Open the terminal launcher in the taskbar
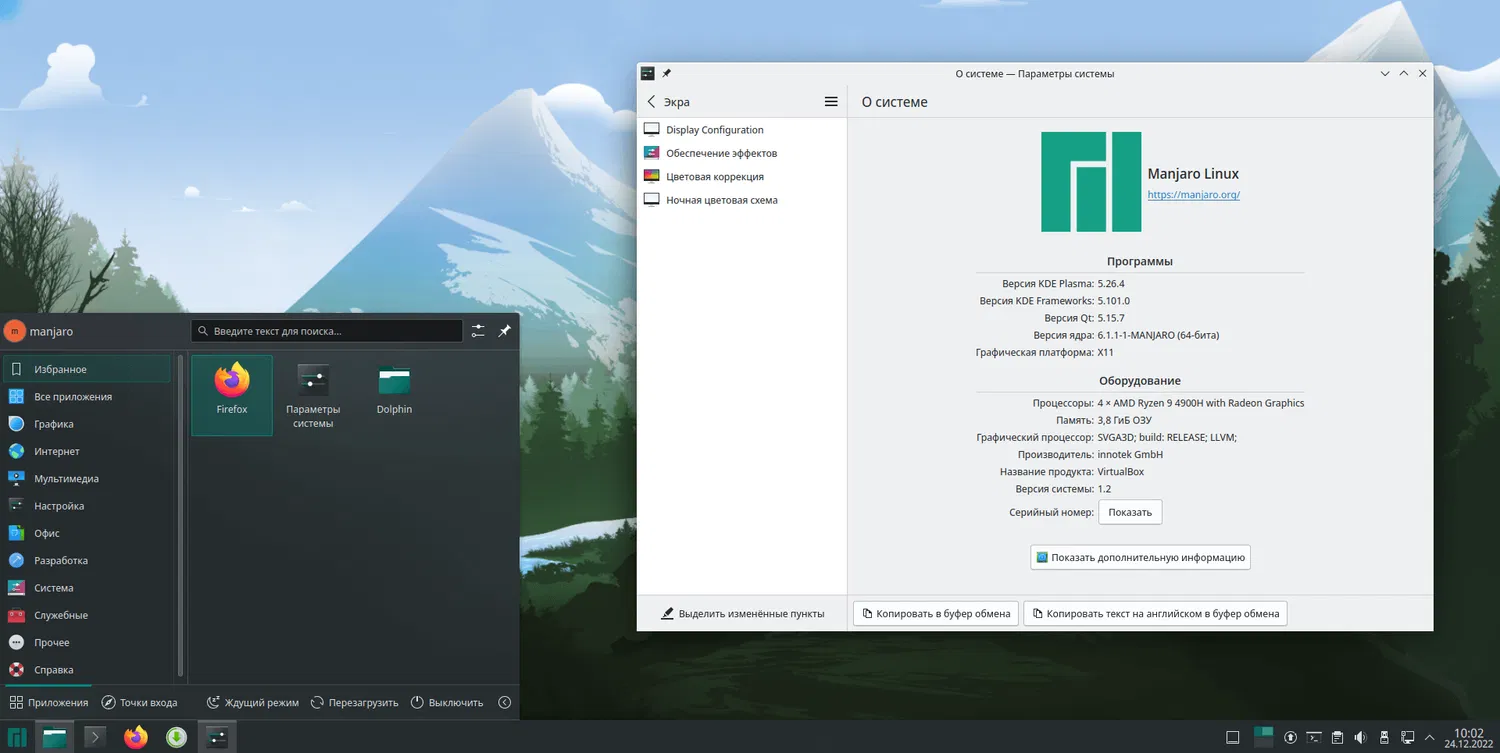 coord(95,738)
